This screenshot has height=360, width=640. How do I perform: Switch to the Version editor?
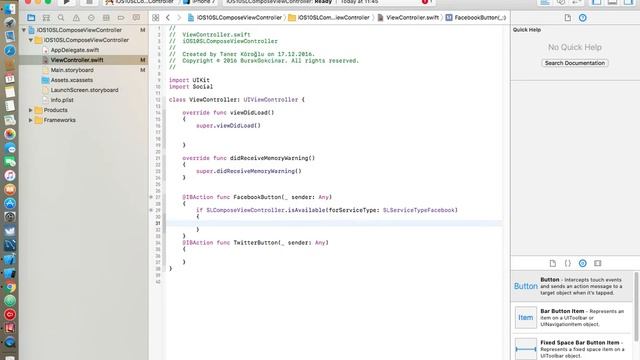pyautogui.click(x=576, y=2)
